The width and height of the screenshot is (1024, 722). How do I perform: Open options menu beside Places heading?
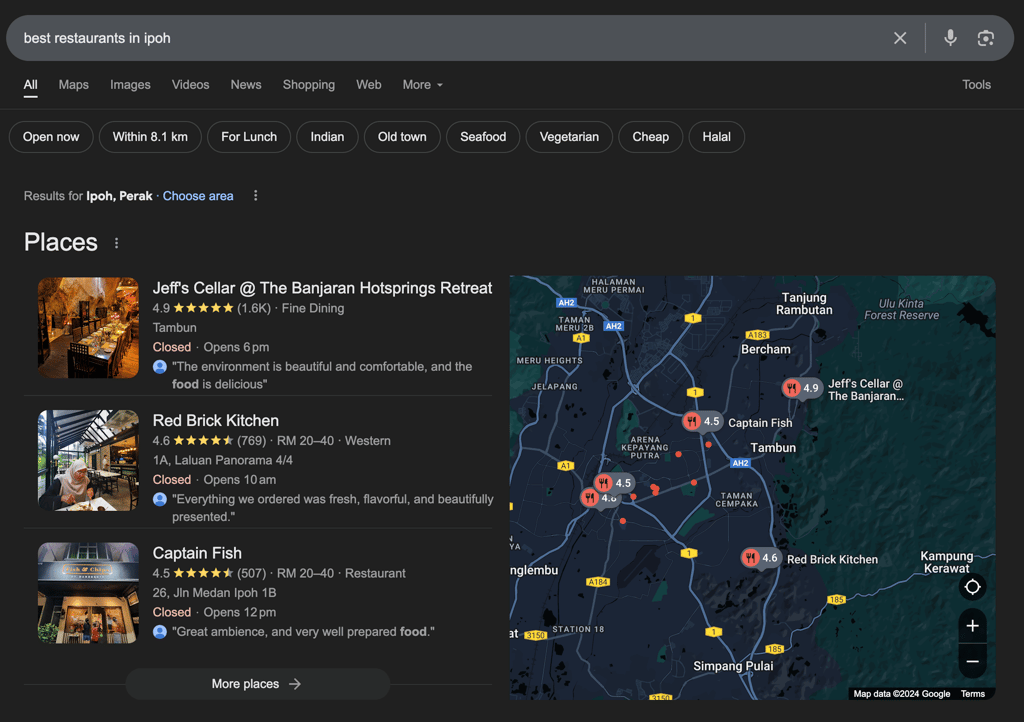pyautogui.click(x=116, y=243)
